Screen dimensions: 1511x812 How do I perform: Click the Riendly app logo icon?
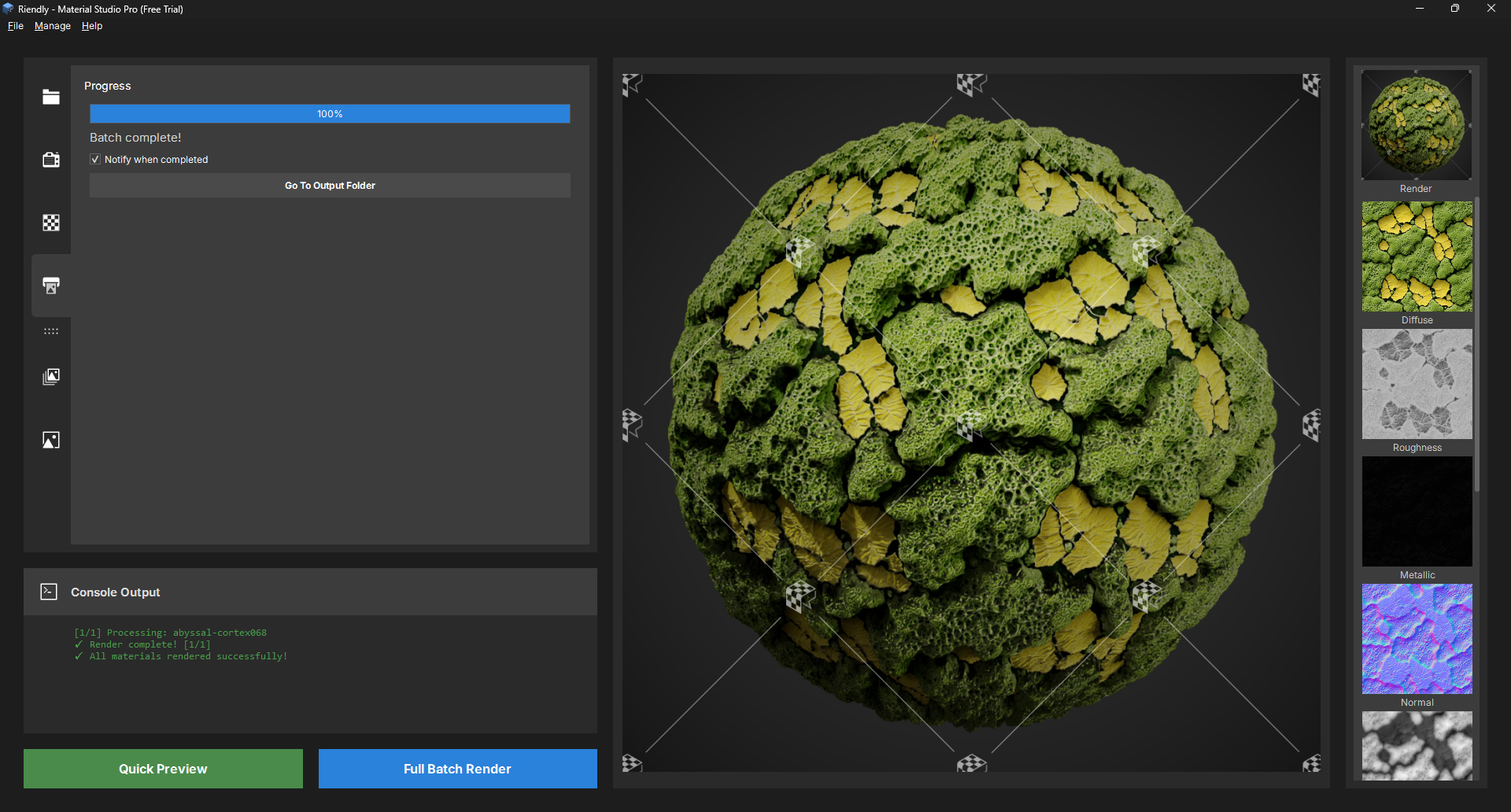click(8, 9)
